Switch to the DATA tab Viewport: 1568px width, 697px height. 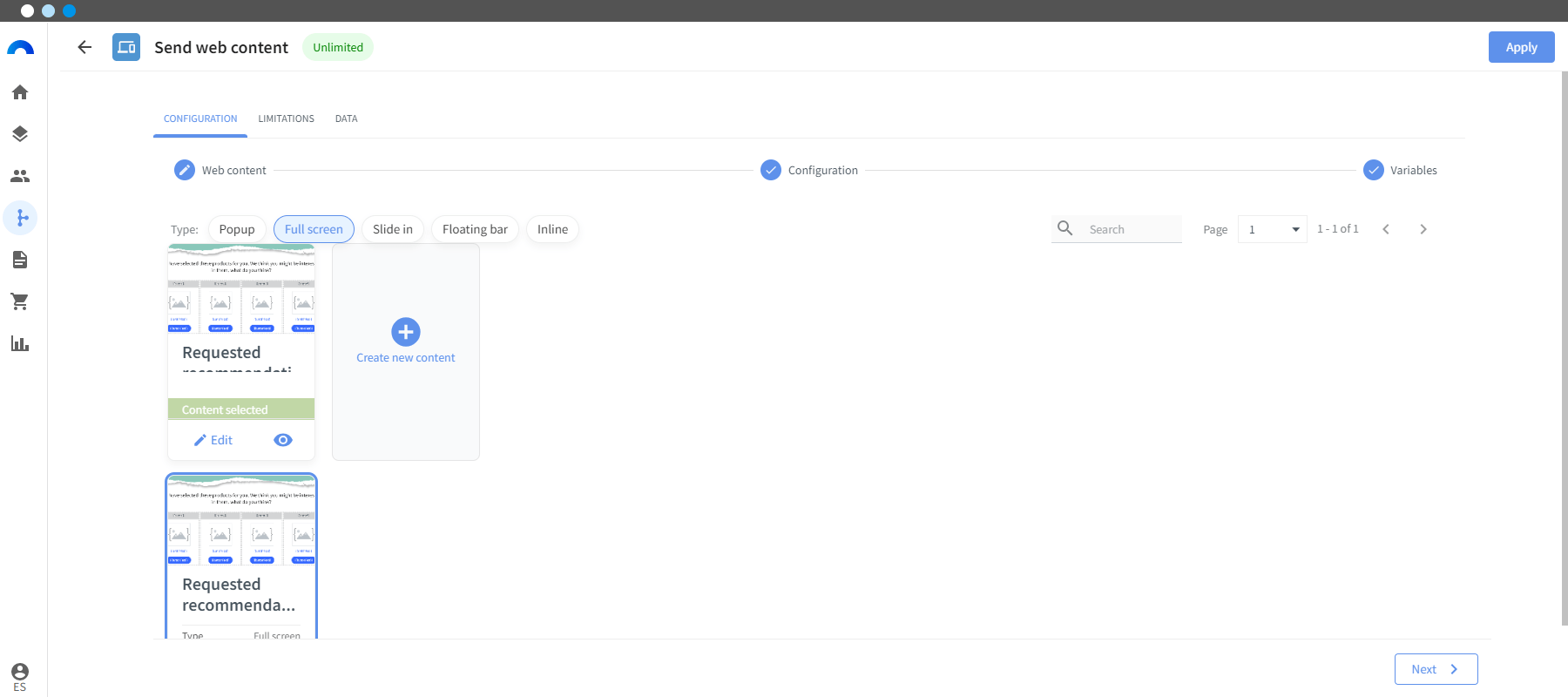(346, 118)
